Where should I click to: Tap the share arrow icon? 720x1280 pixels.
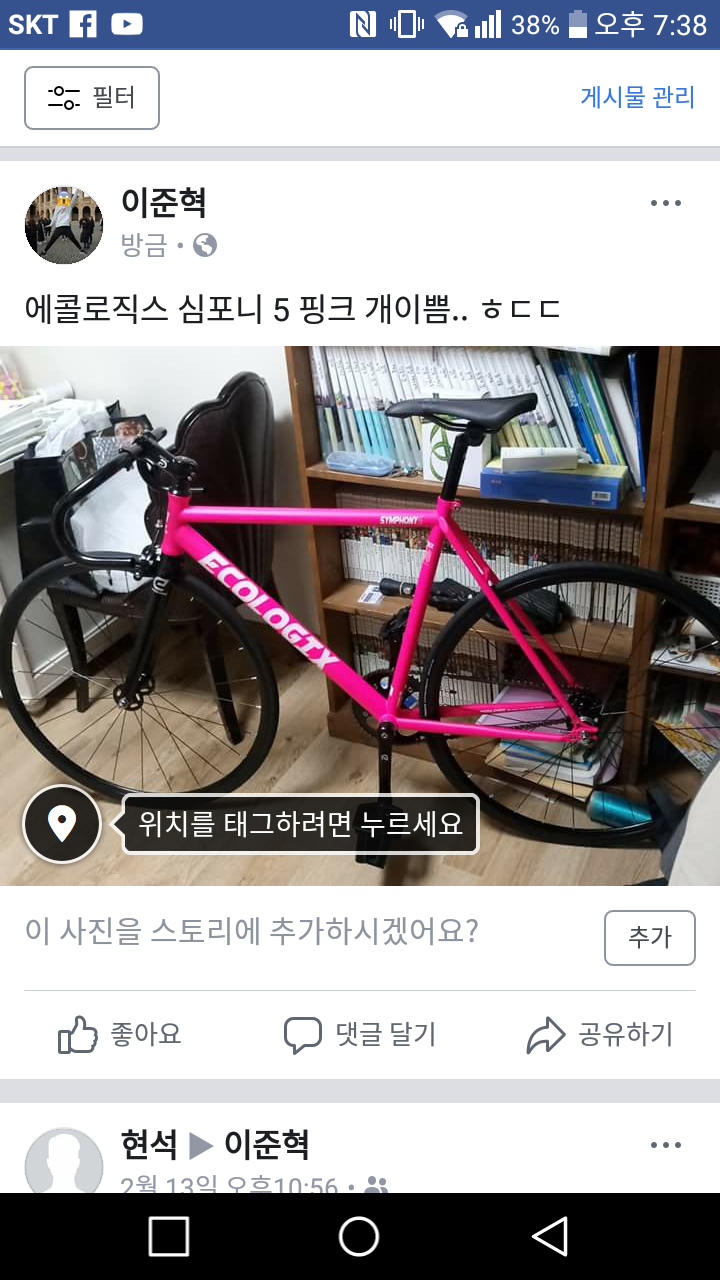[546, 1035]
